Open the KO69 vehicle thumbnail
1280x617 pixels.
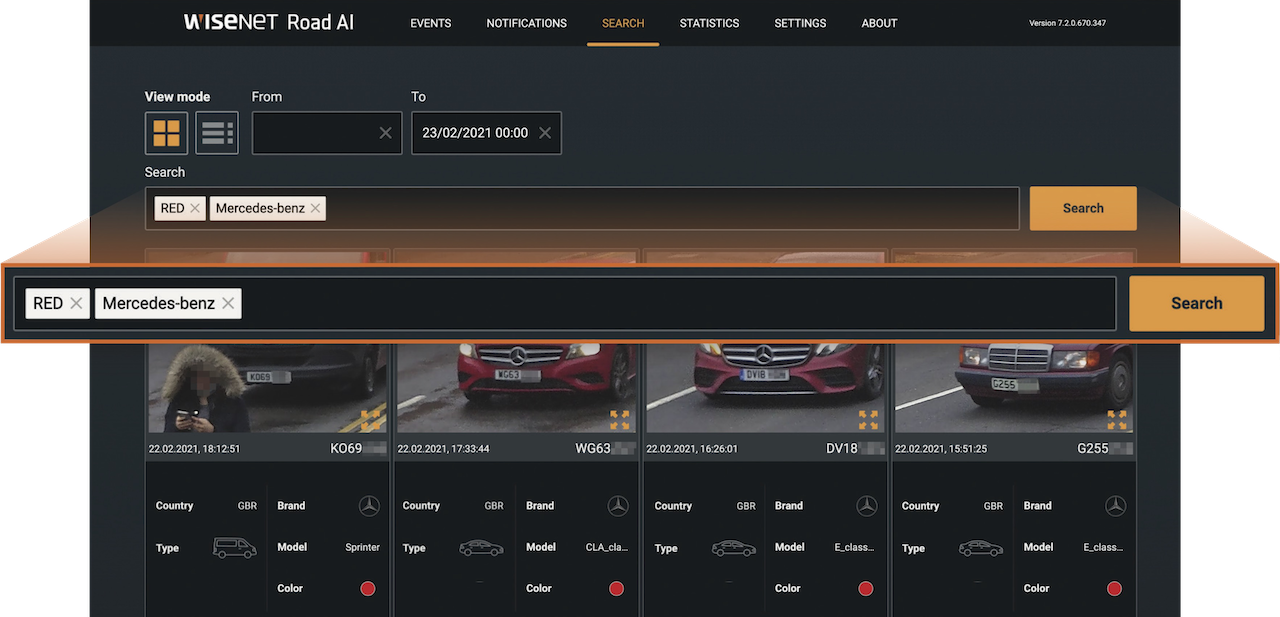[267, 388]
